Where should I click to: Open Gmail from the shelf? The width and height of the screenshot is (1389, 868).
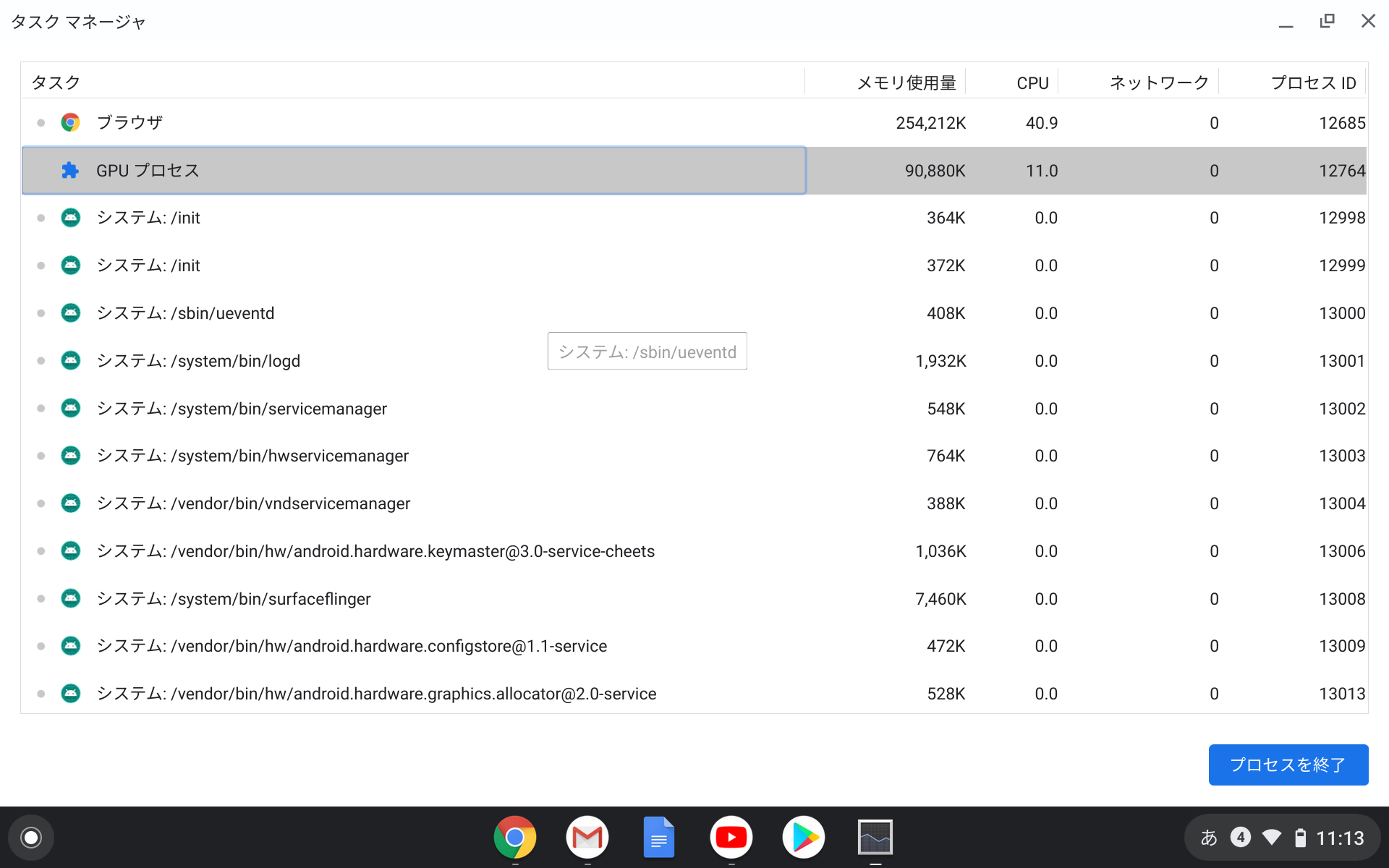point(587,837)
